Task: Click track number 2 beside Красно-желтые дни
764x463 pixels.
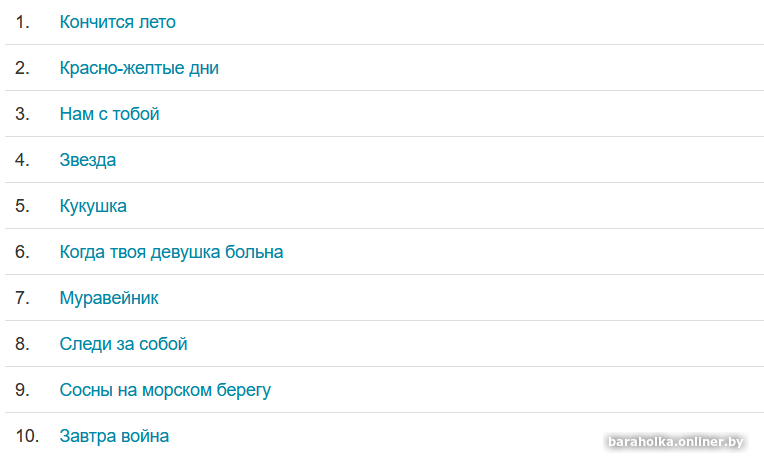Action: 22,68
